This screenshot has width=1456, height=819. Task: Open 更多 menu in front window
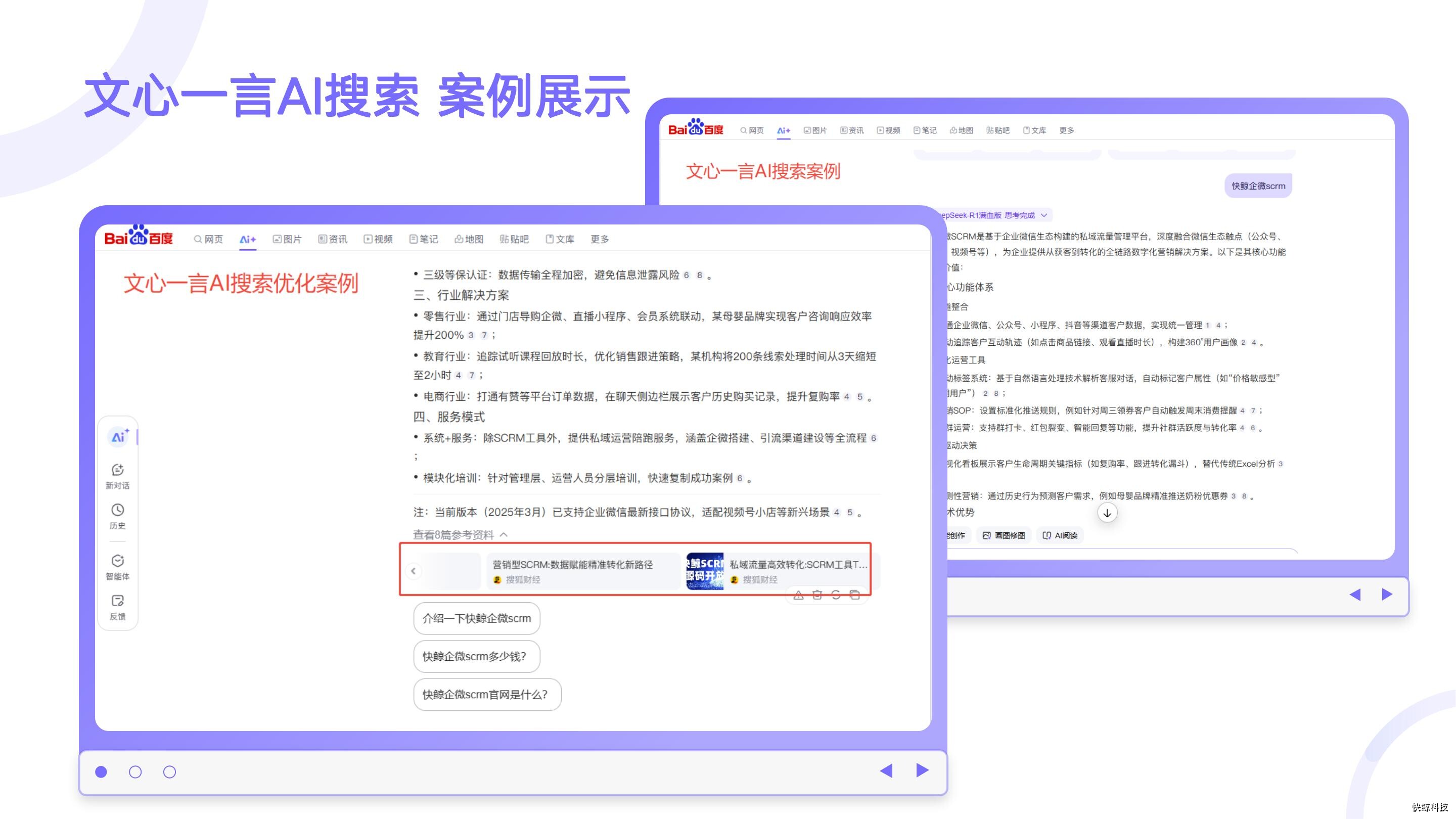[600, 239]
